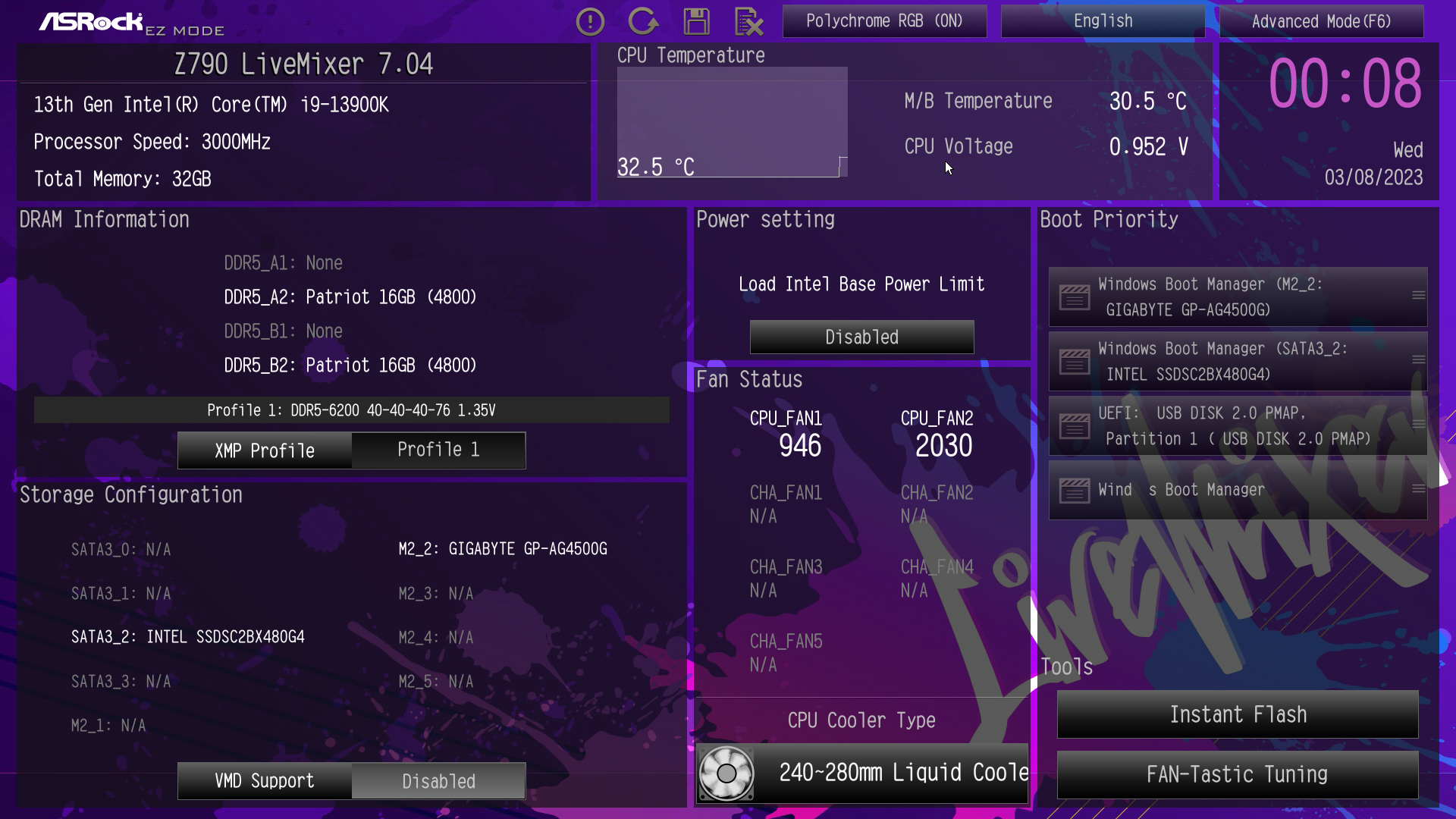Open 240~280mm Liquid Cooler type selector
This screenshot has width=1456, height=819.
(x=902, y=773)
